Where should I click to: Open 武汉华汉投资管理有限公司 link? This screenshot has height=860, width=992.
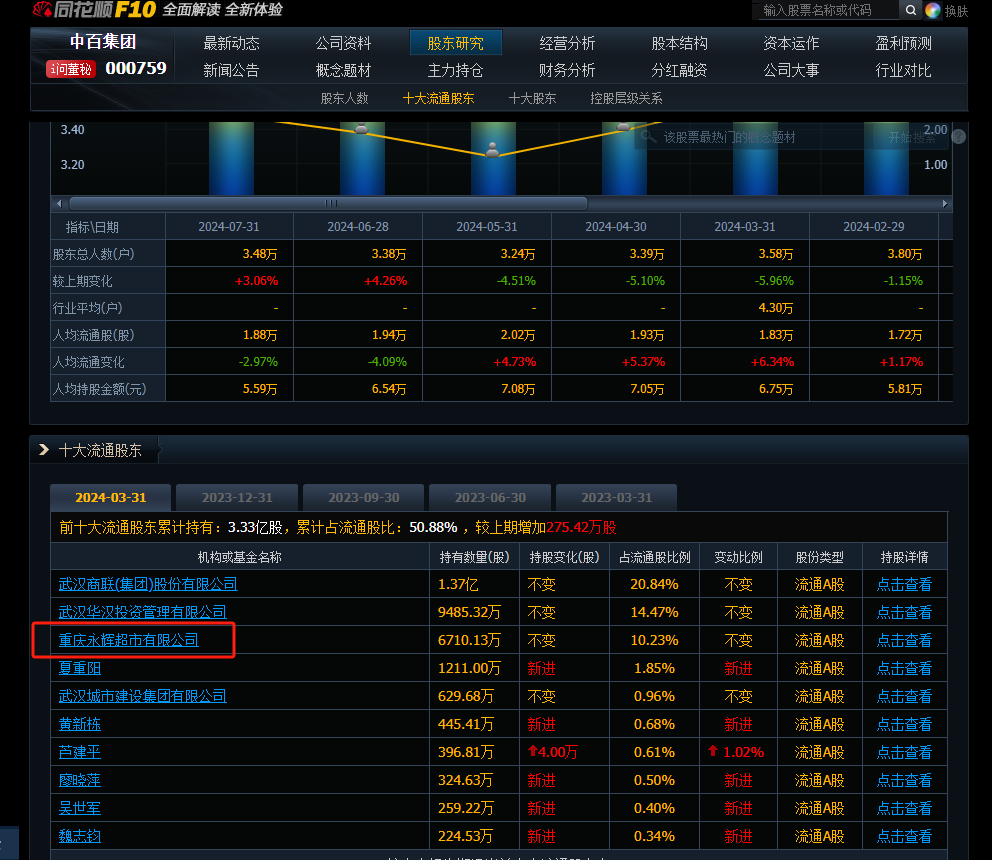142,612
